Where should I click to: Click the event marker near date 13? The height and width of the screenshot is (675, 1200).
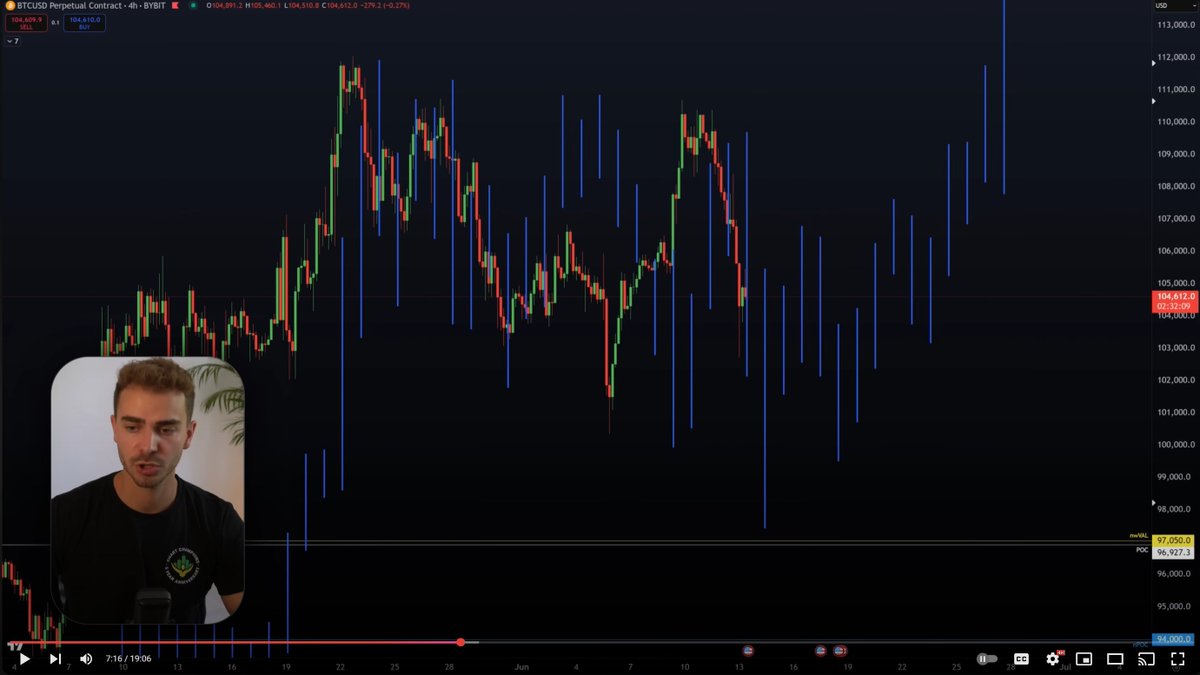[x=747, y=650]
